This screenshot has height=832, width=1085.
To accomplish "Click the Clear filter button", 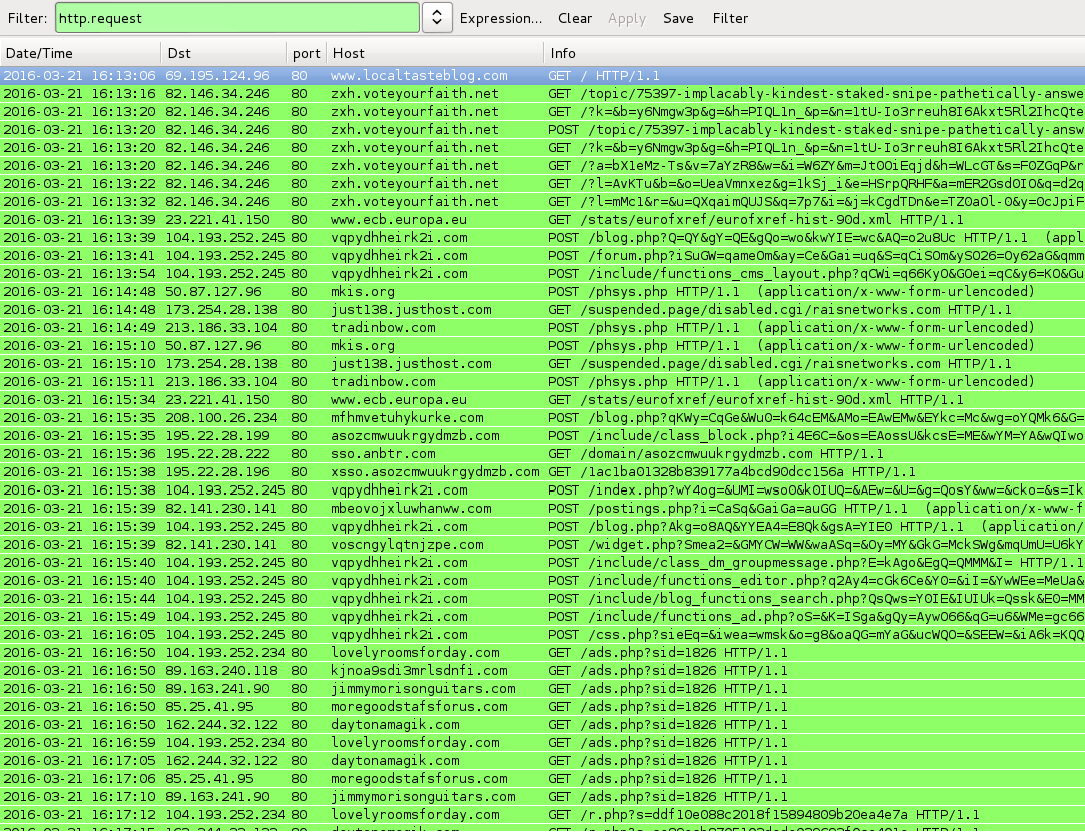I will [575, 18].
